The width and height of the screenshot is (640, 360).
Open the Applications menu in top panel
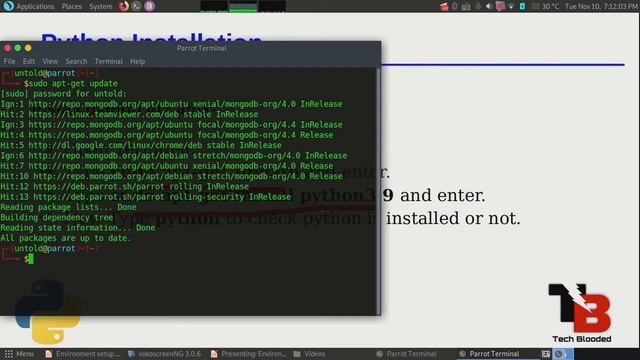(35, 7)
